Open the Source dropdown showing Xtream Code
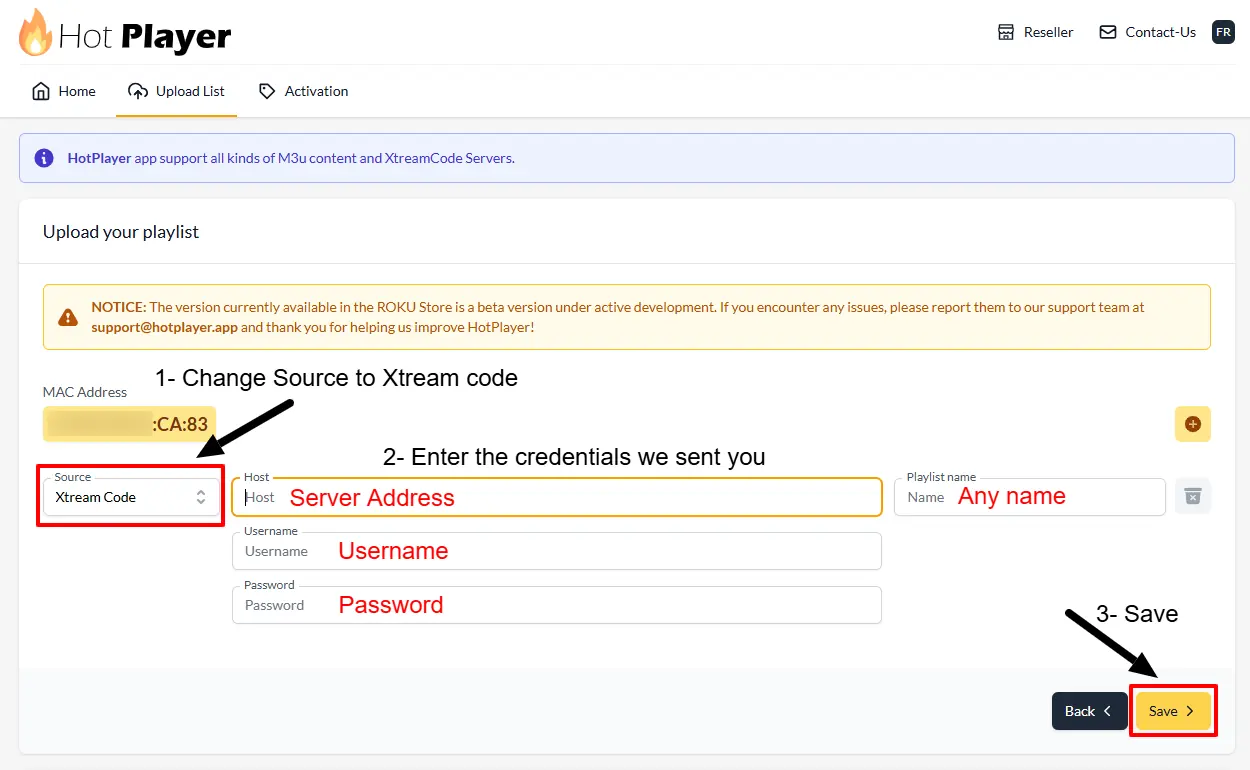This screenshot has height=770, width=1250. (131, 497)
